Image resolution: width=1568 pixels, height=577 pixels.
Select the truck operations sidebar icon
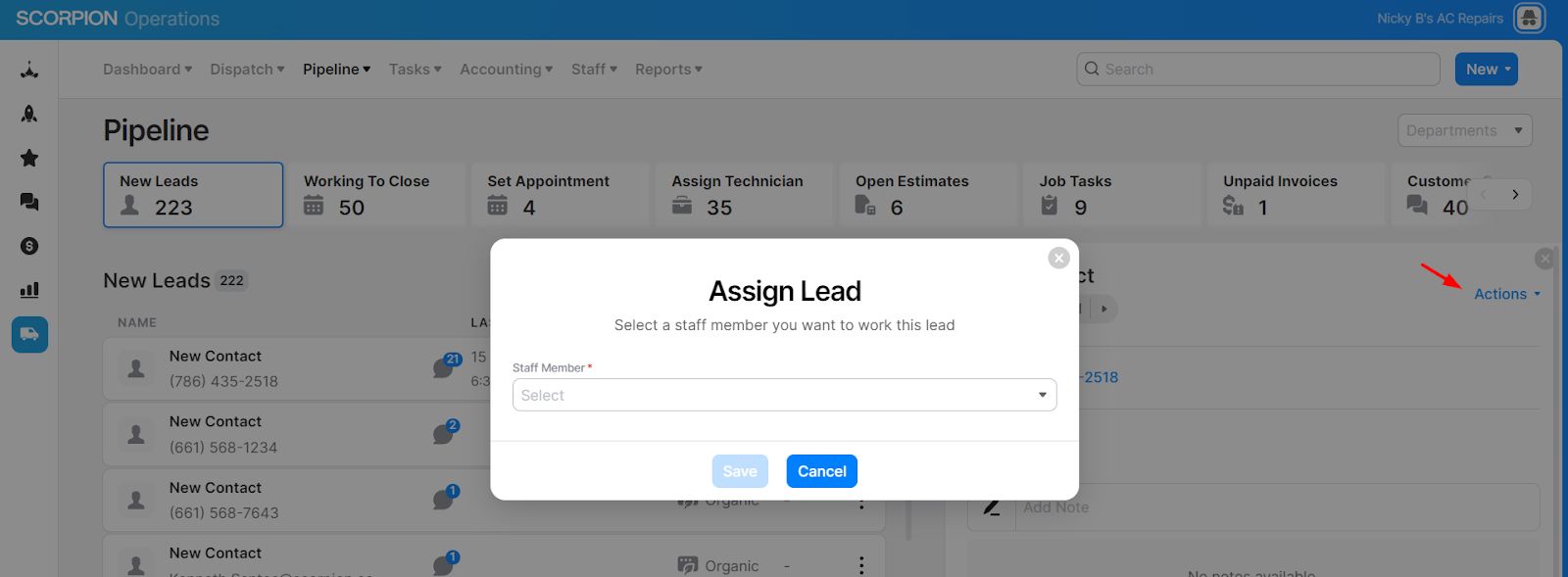[x=29, y=334]
